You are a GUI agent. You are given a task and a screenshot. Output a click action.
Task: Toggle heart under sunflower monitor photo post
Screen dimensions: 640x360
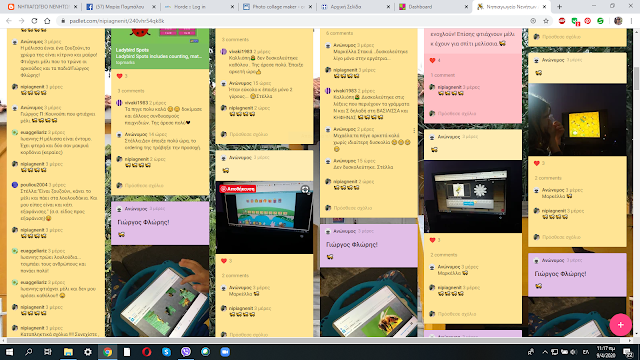433,240
